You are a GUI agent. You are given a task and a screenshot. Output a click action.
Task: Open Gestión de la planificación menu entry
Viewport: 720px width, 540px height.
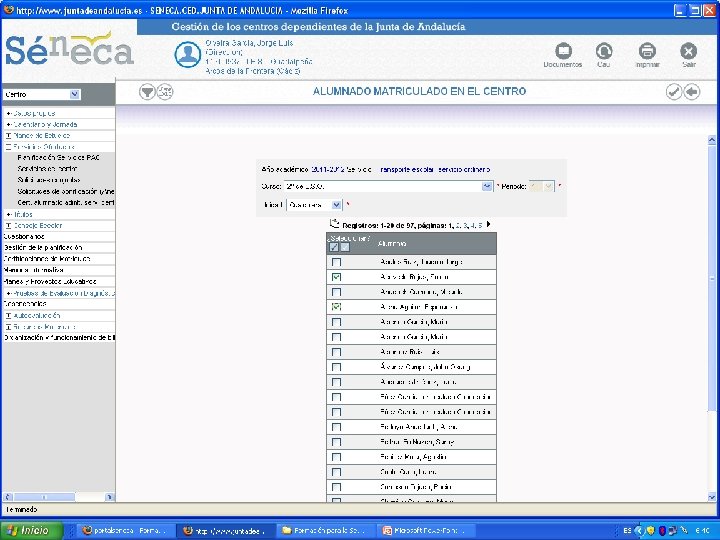click(x=43, y=248)
